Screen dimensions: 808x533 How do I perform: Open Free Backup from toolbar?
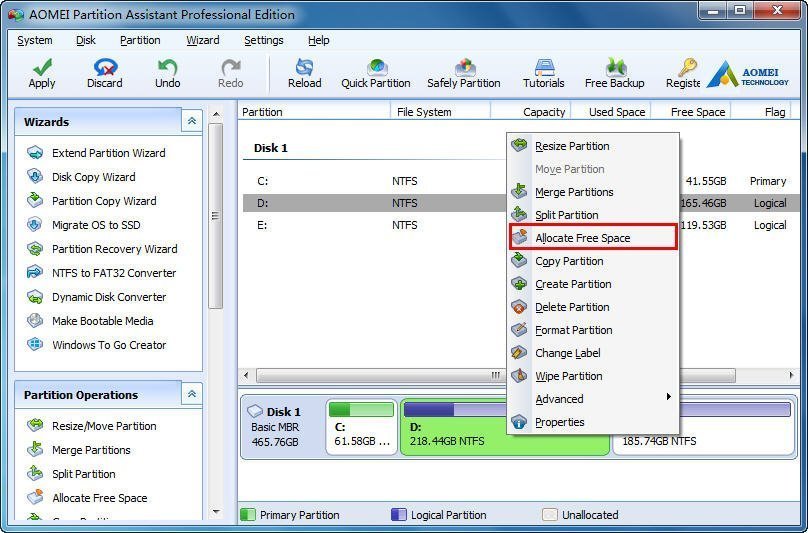point(615,74)
